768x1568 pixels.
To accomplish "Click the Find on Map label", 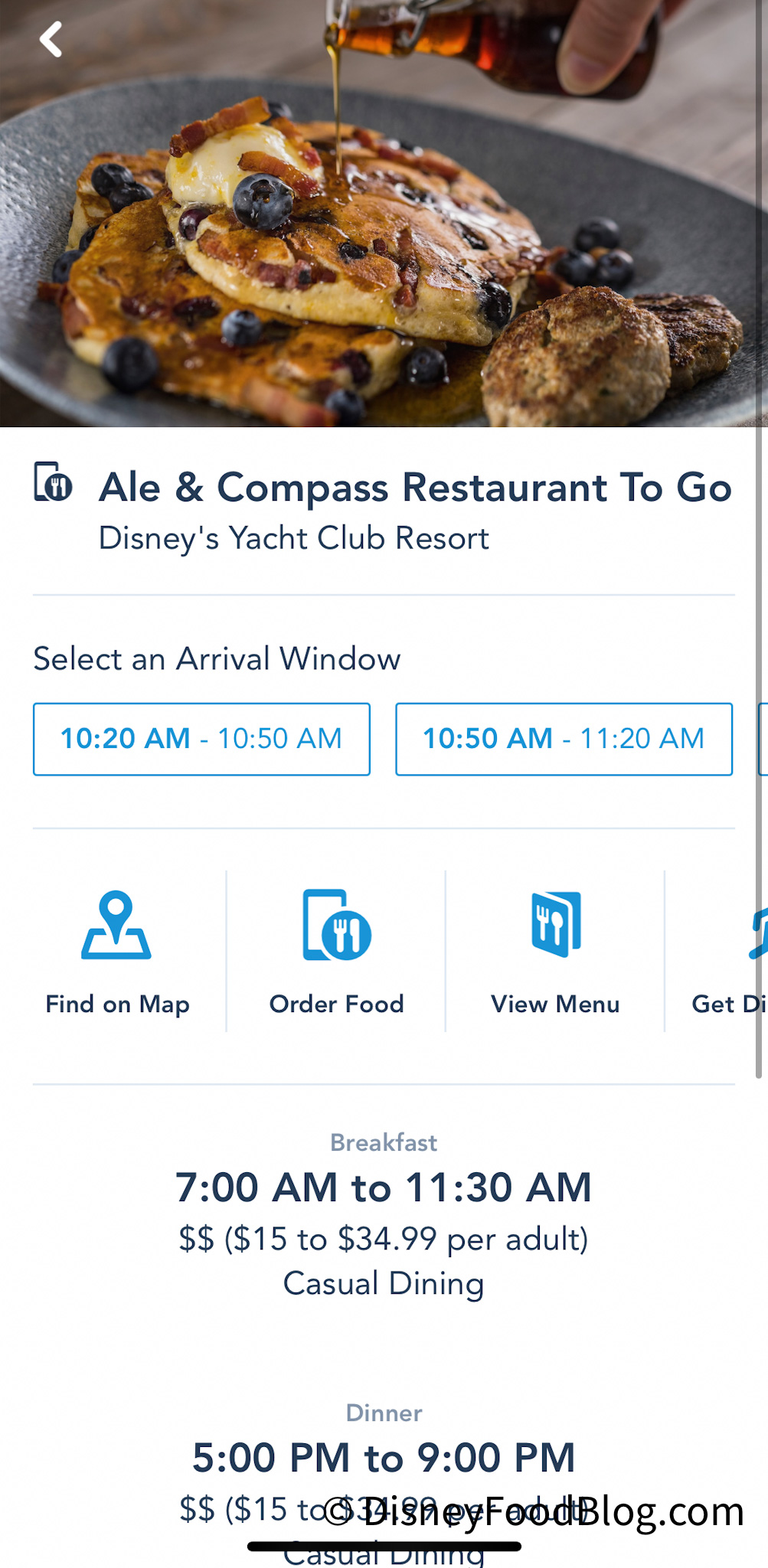I will pos(117,1004).
